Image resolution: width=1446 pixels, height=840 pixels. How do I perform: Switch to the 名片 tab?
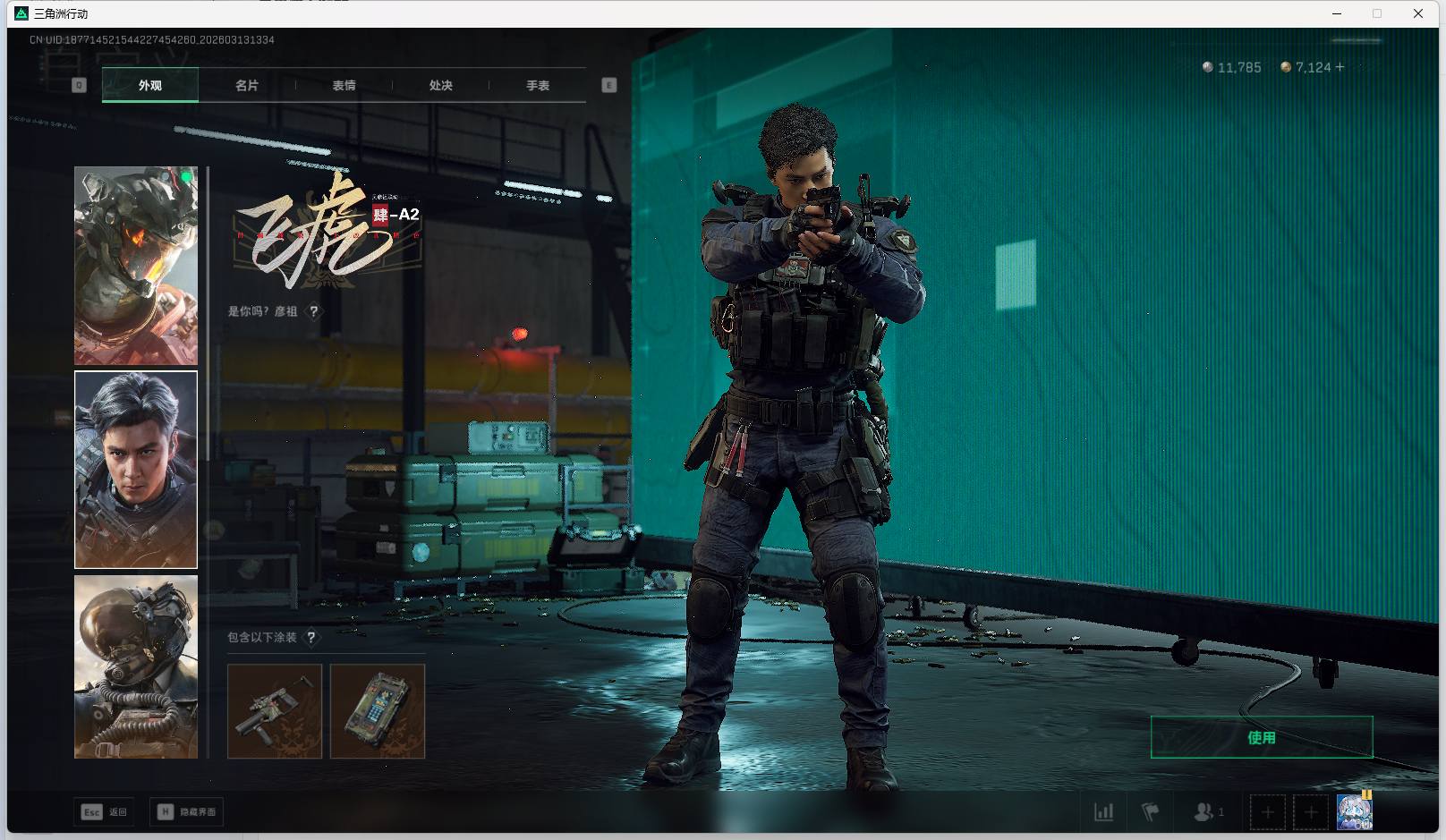click(247, 86)
